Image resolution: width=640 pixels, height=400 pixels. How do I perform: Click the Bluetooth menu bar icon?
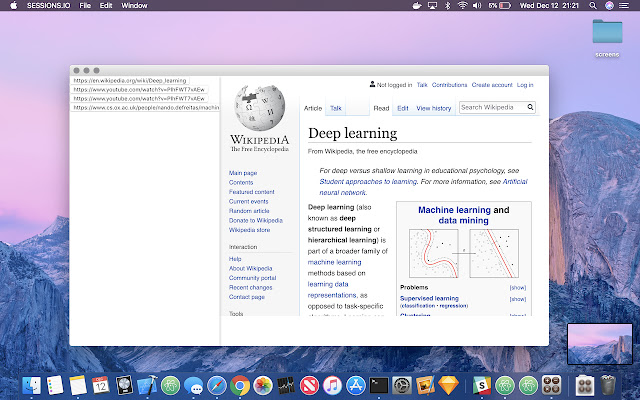447,5
